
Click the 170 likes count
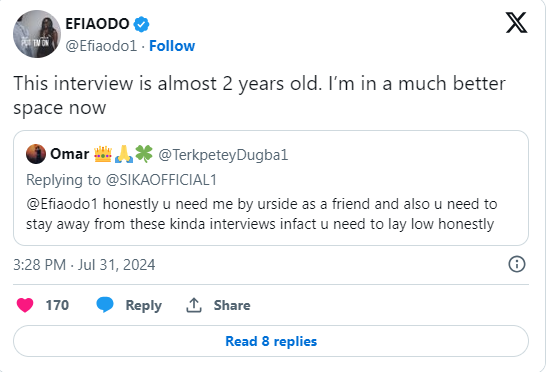coord(57,305)
